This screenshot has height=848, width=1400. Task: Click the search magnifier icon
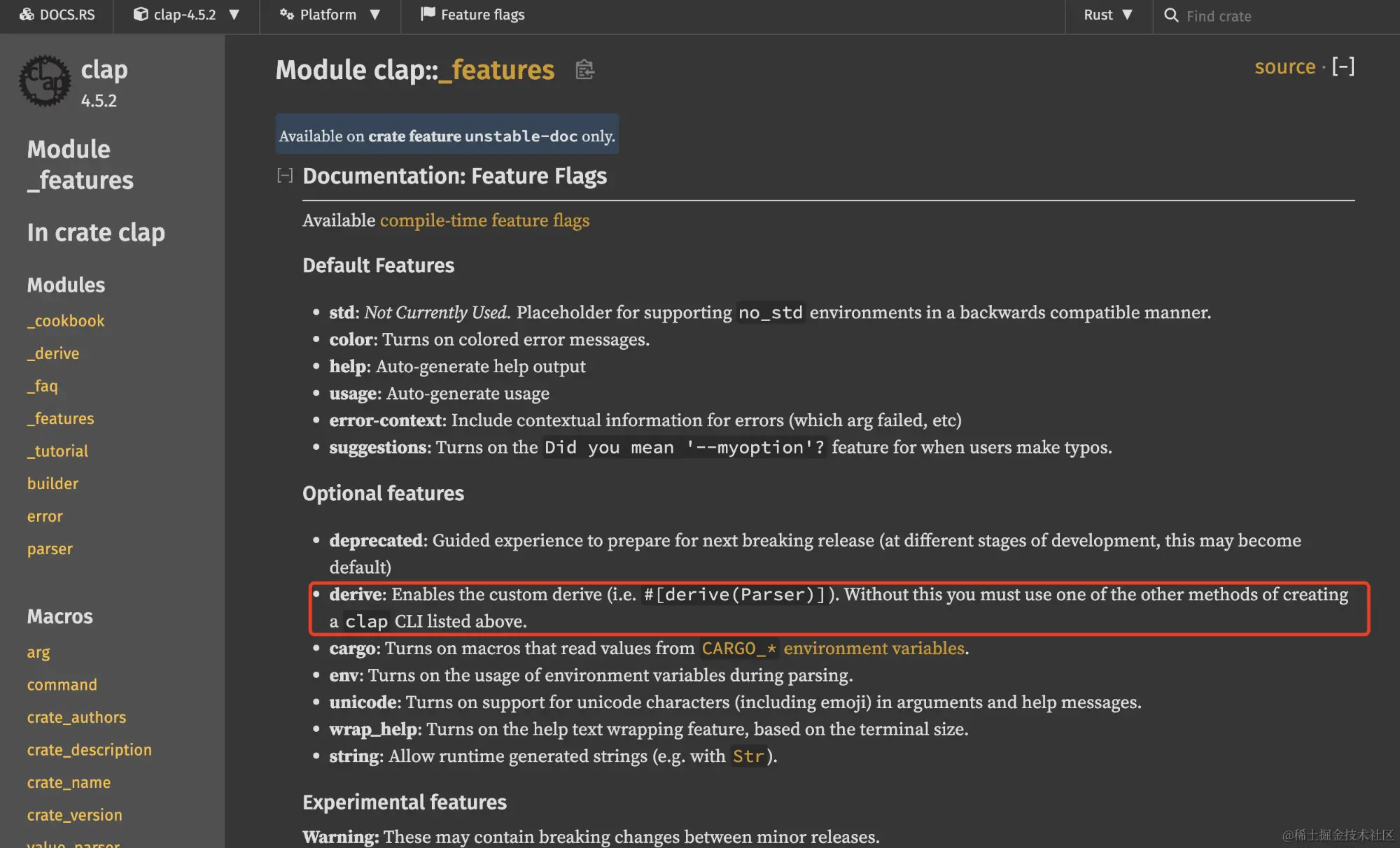1170,15
